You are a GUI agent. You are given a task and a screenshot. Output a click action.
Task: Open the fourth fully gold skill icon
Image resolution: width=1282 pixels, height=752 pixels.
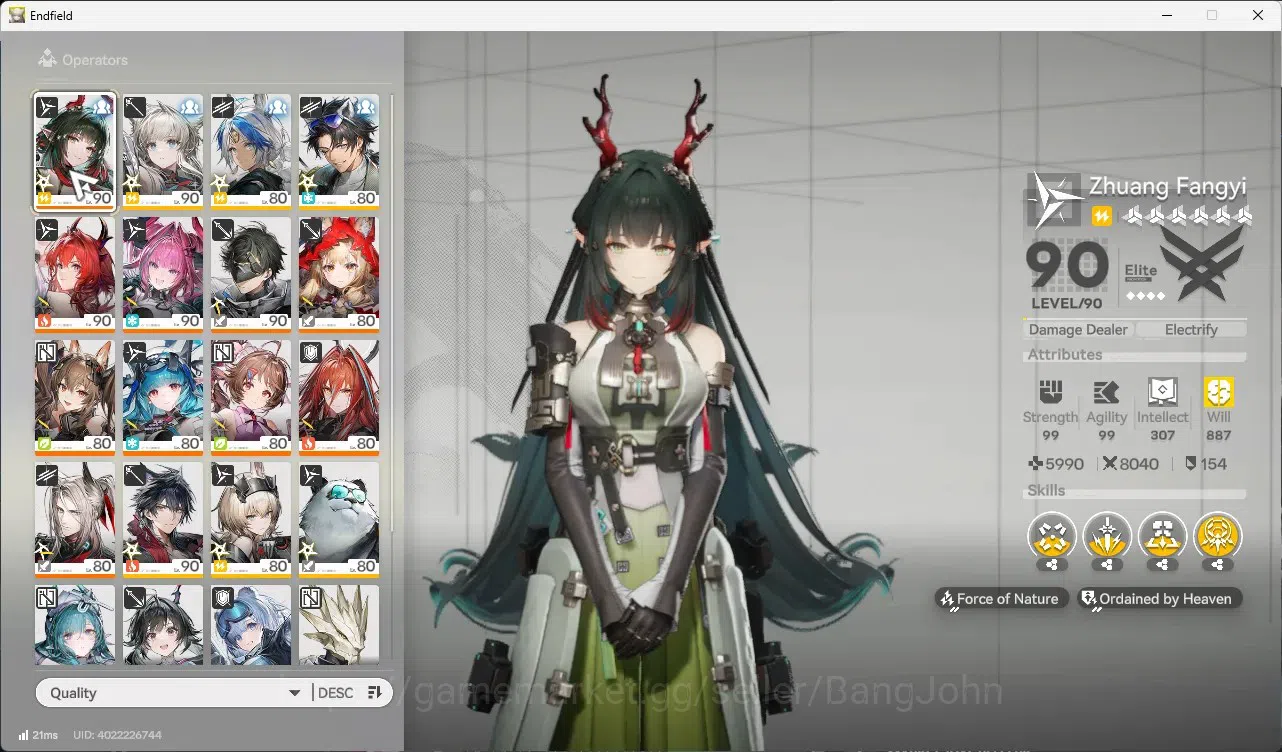1218,536
